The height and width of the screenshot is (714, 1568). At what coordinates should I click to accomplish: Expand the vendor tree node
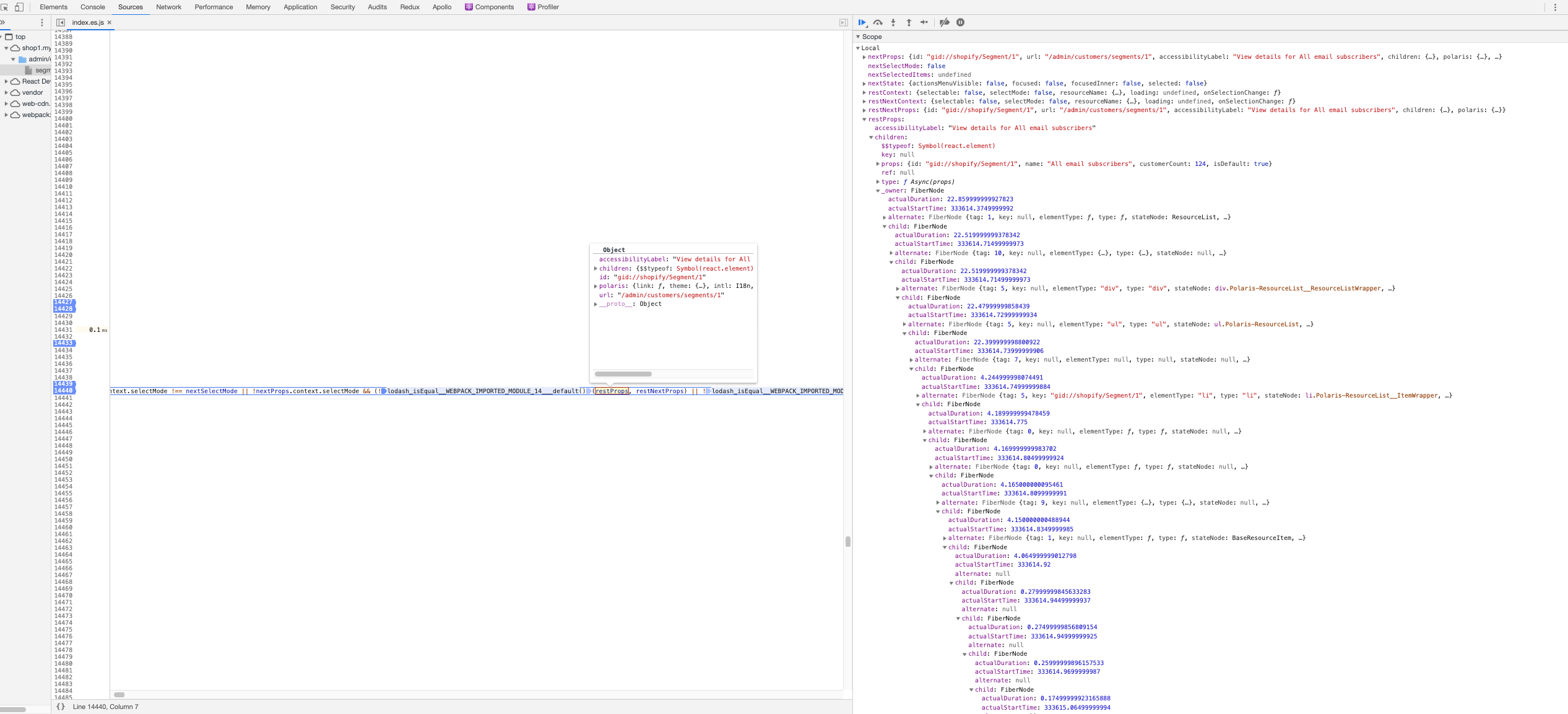click(6, 93)
